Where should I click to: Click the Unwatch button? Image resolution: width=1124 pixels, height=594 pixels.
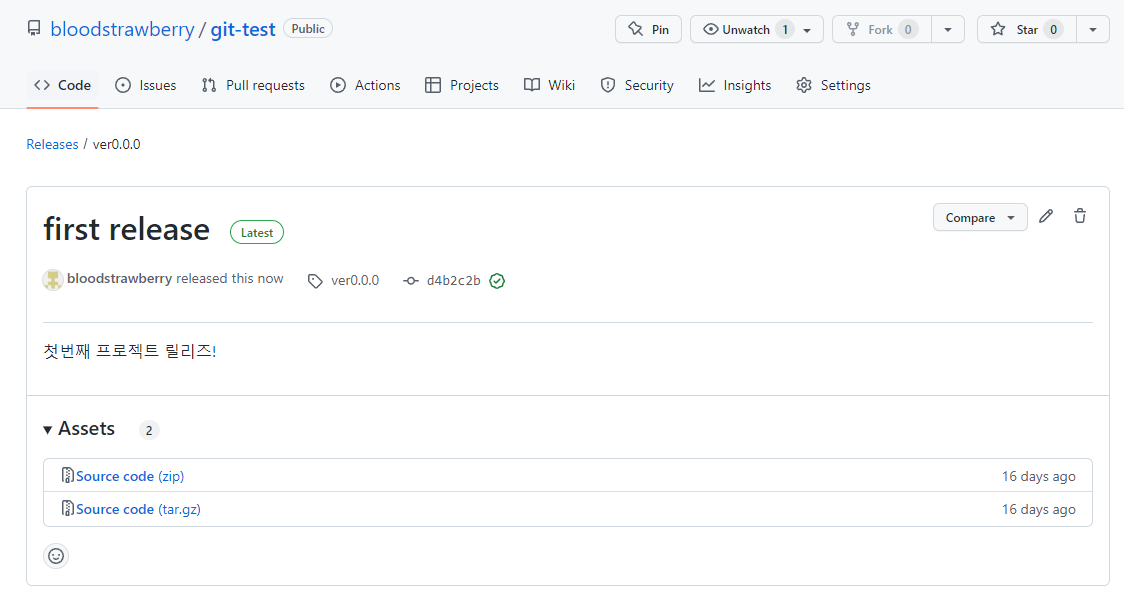point(757,29)
